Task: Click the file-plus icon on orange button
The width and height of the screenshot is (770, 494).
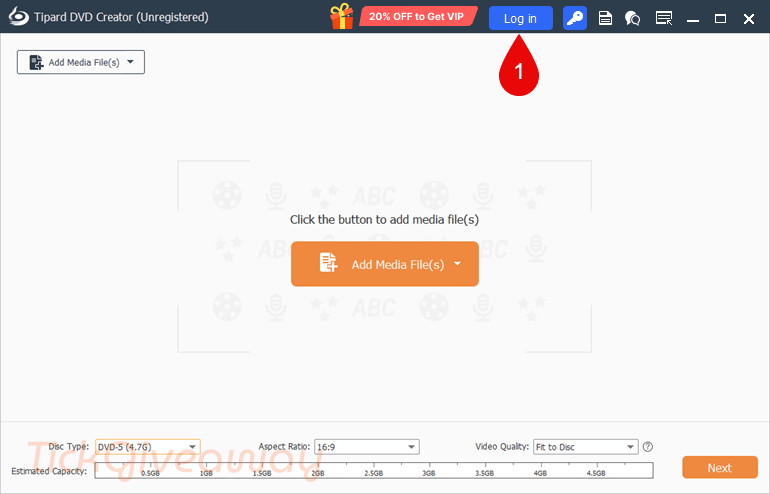Action: pos(328,263)
